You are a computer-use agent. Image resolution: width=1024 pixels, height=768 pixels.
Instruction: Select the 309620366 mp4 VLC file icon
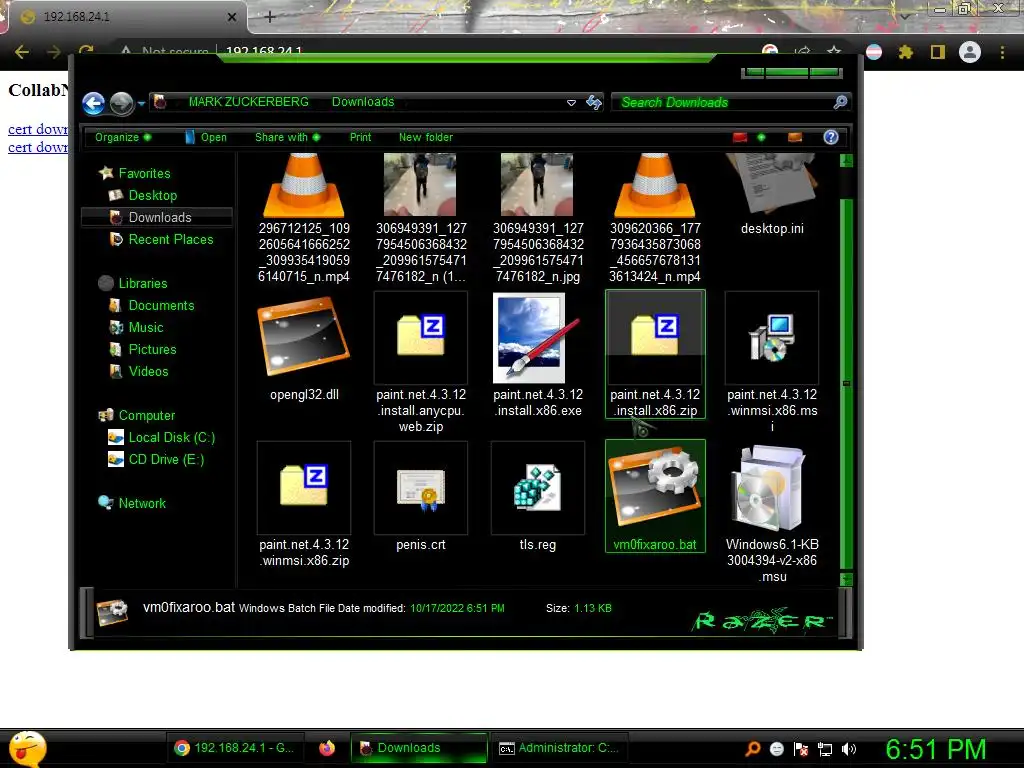pos(655,186)
